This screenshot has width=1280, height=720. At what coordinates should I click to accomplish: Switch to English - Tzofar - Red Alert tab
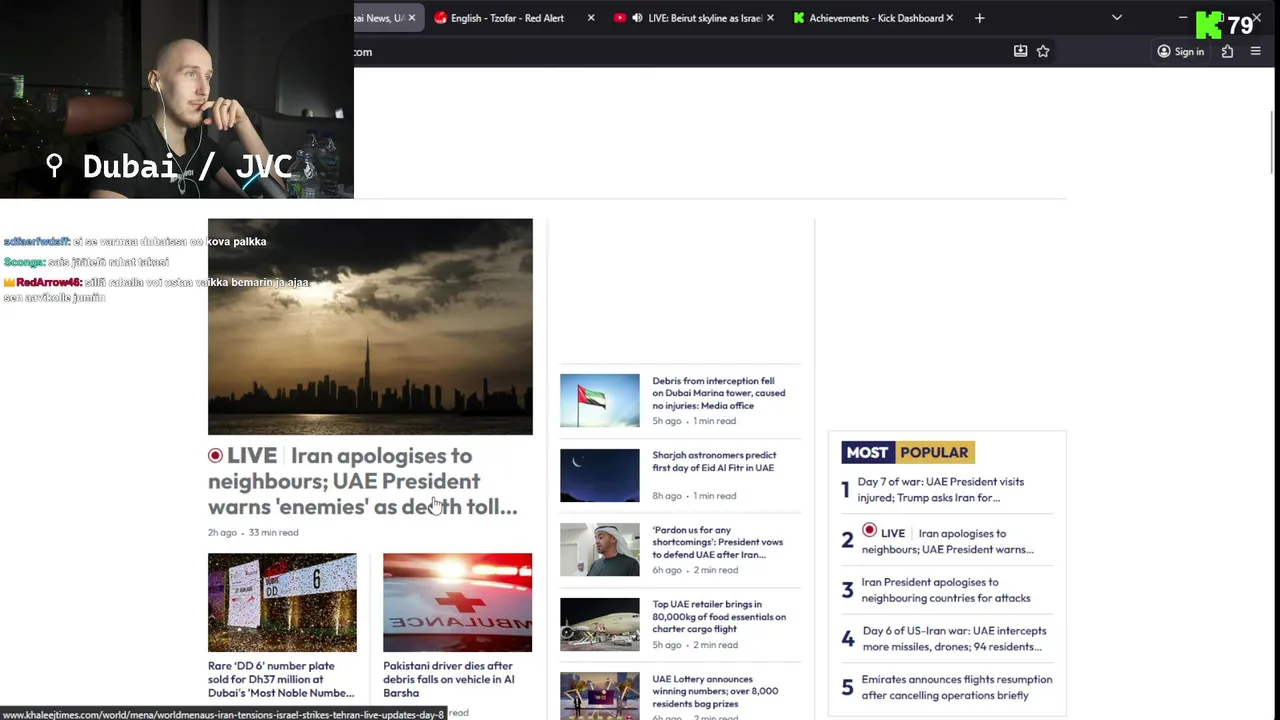click(x=506, y=18)
